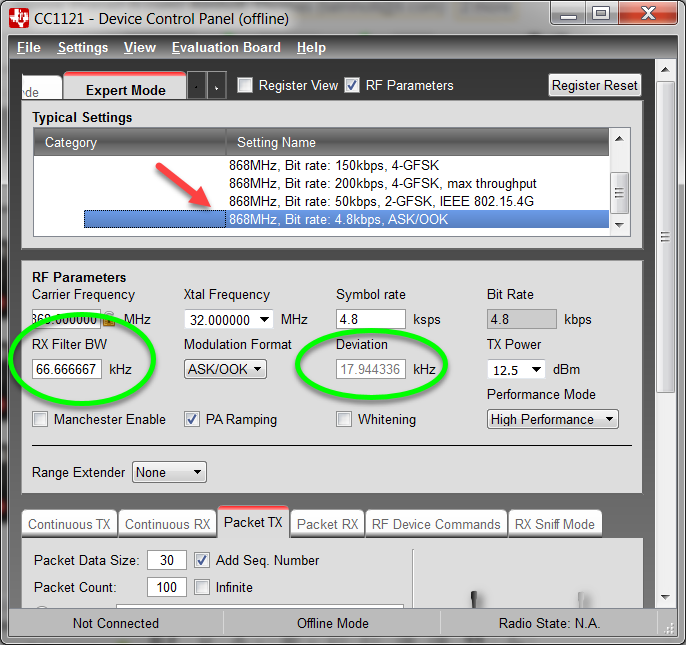Click the Symbol rate input field
The image size is (686, 645).
point(371,319)
